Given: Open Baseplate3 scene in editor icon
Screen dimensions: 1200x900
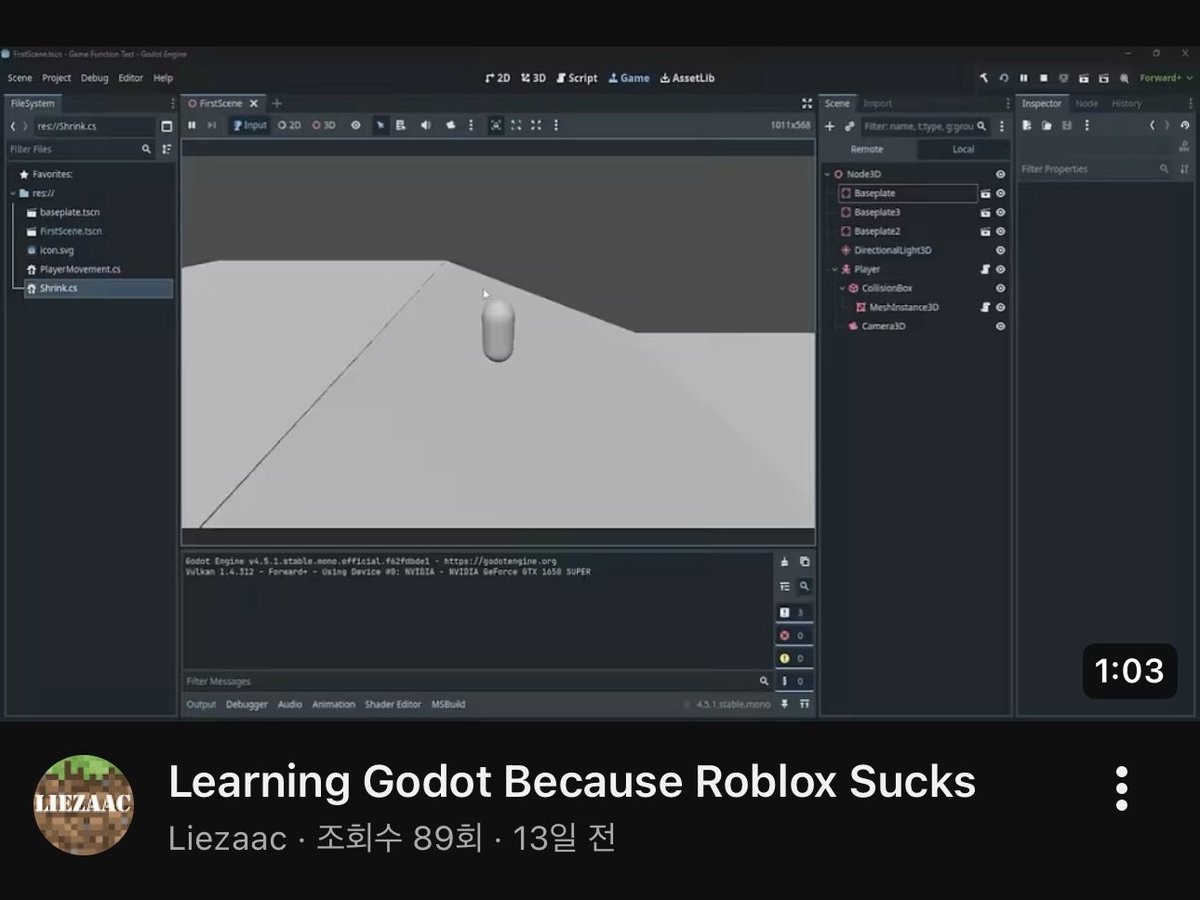Looking at the screenshot, I should pyautogui.click(x=985, y=212).
